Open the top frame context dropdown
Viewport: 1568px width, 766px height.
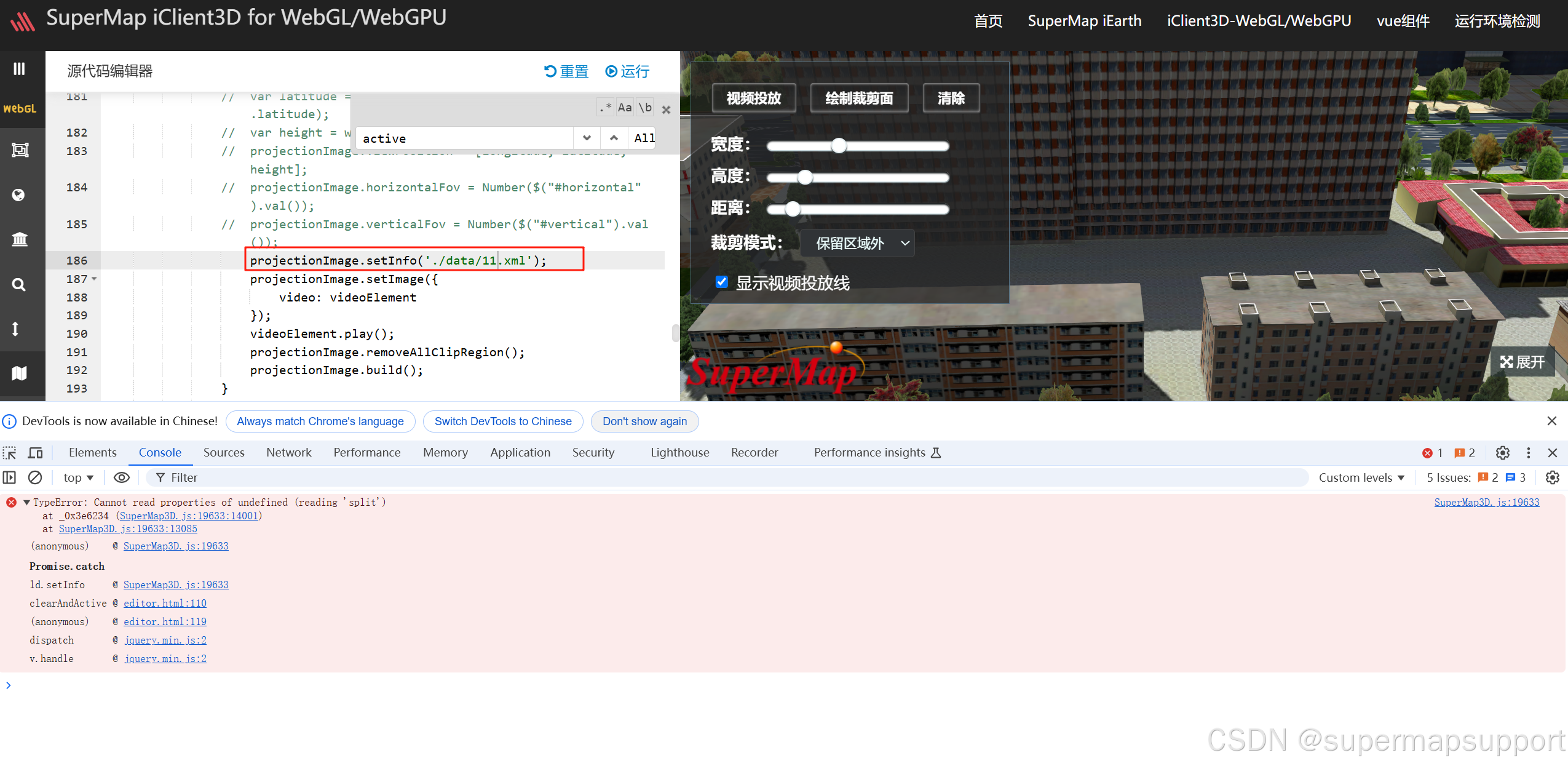[77, 477]
